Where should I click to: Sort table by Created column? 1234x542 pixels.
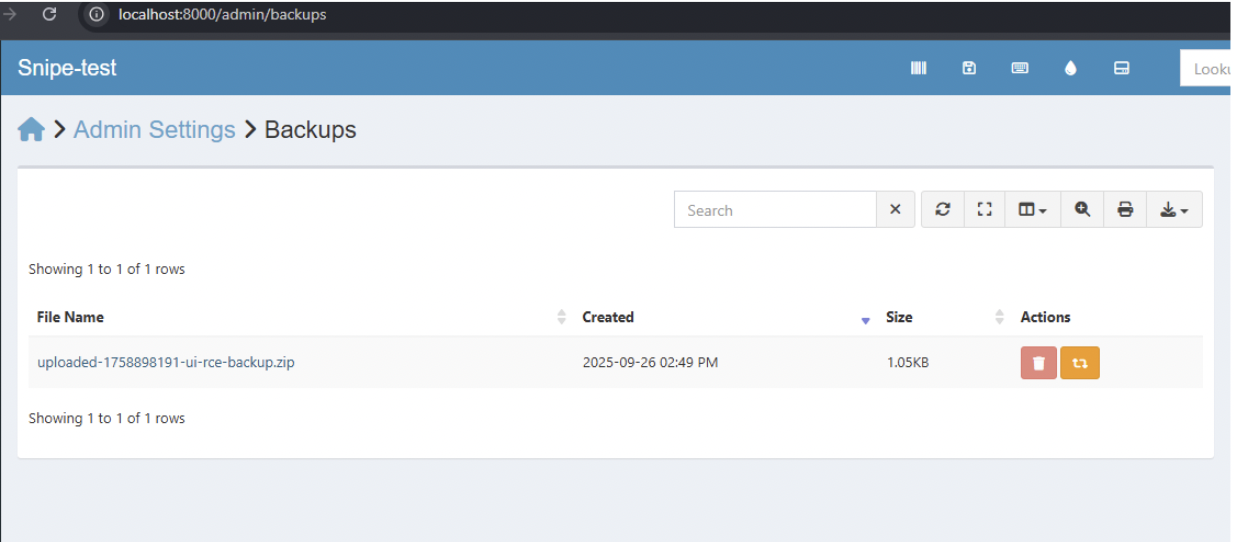(608, 317)
